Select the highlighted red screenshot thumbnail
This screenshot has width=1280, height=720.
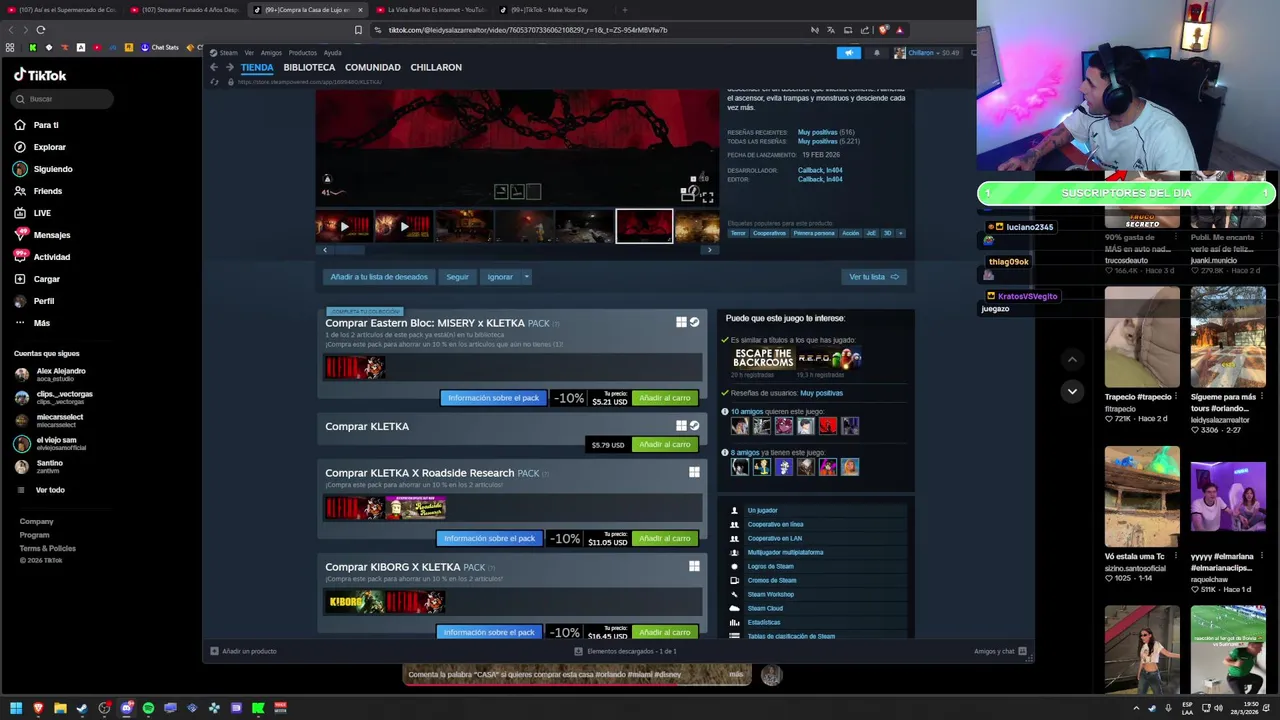(644, 226)
